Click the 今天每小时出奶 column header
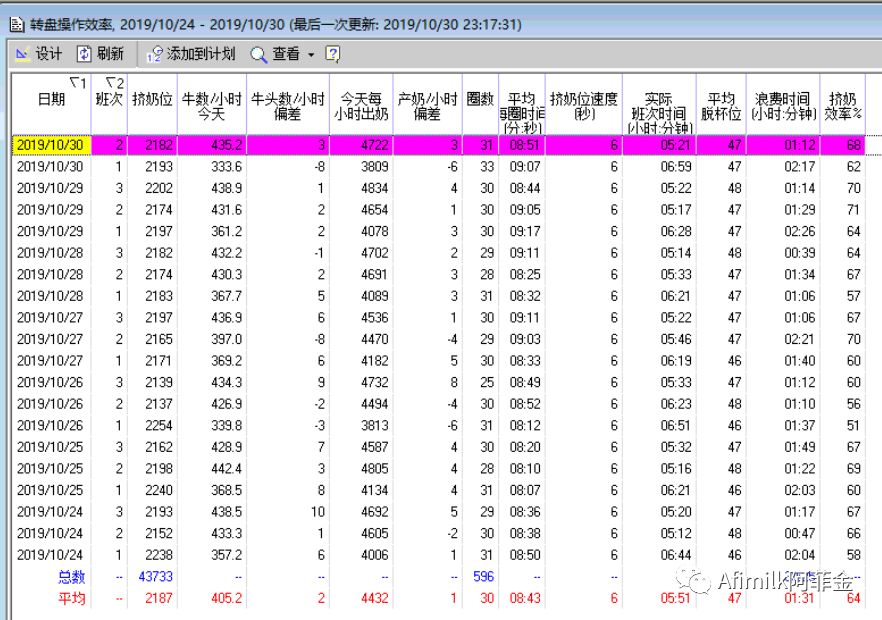 (x=361, y=106)
